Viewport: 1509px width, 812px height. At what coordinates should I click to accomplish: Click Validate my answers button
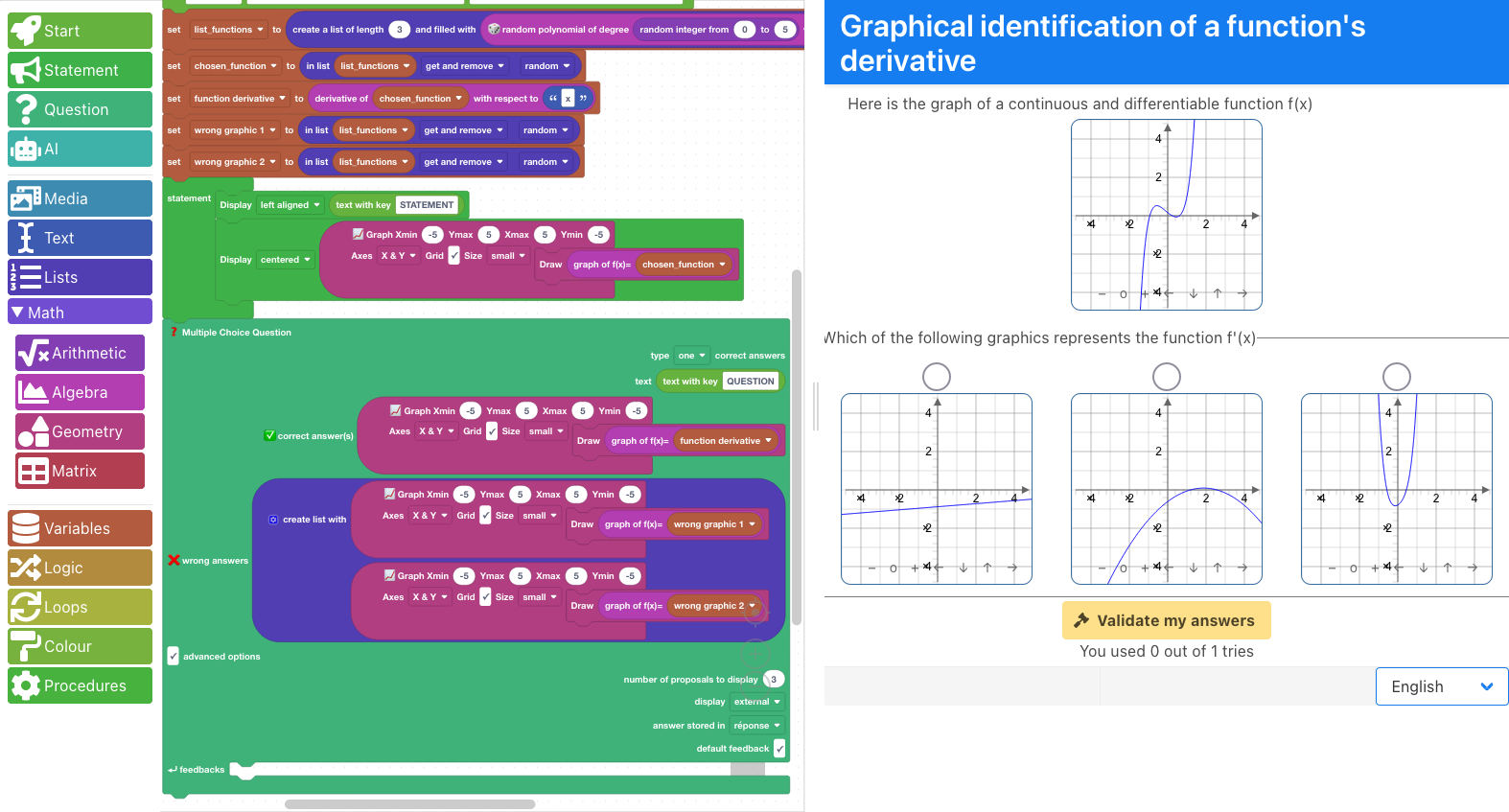pyautogui.click(x=1167, y=620)
